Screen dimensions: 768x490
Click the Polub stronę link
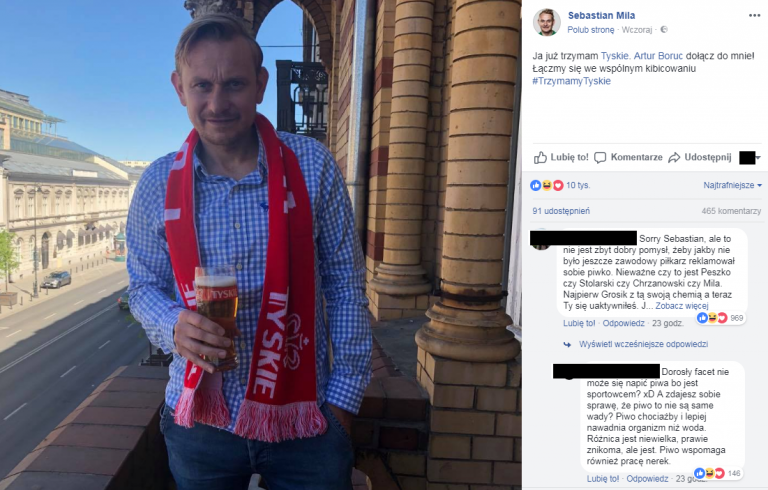(x=591, y=30)
